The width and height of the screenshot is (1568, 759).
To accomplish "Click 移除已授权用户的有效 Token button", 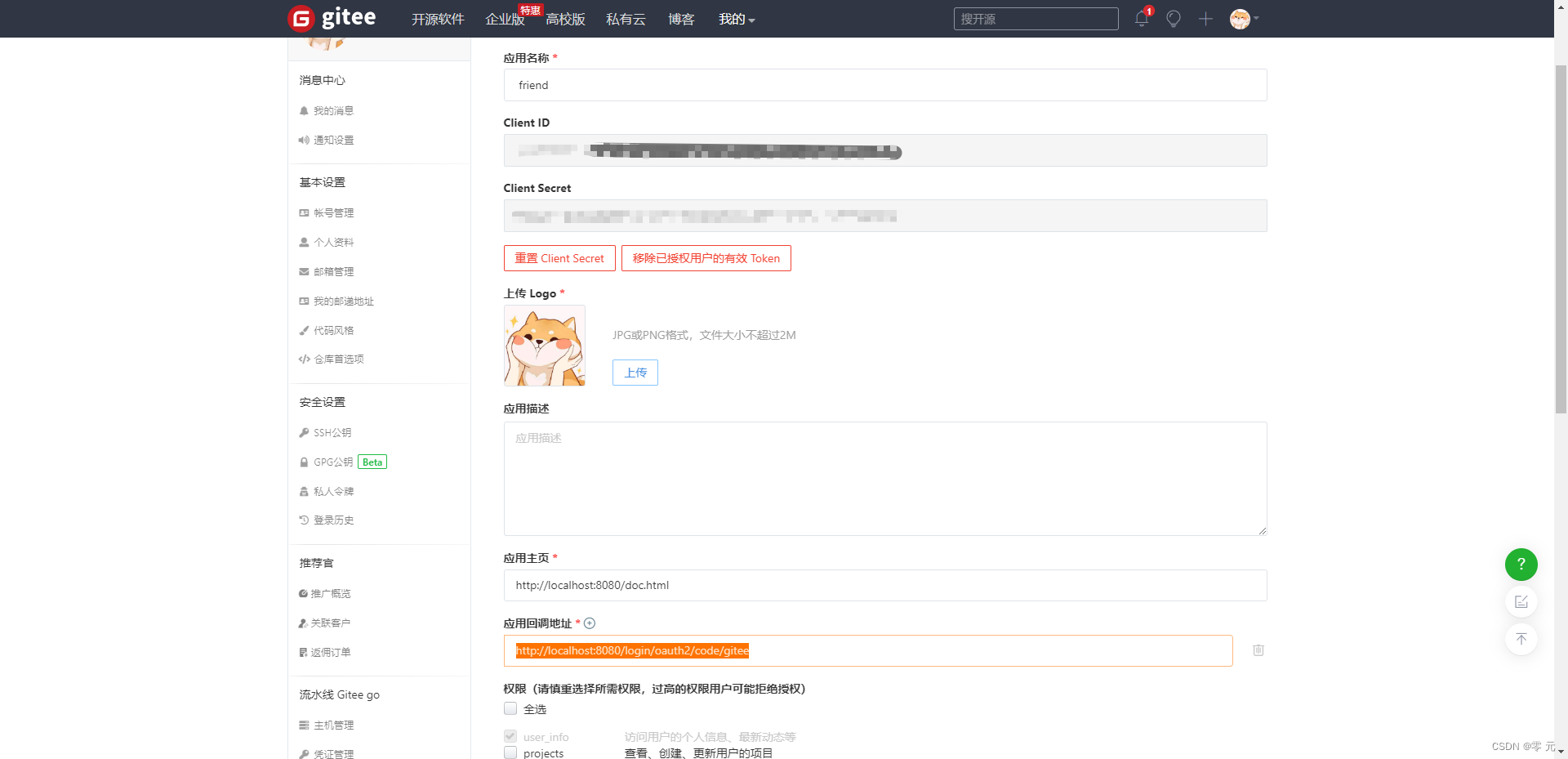I will pos(706,258).
